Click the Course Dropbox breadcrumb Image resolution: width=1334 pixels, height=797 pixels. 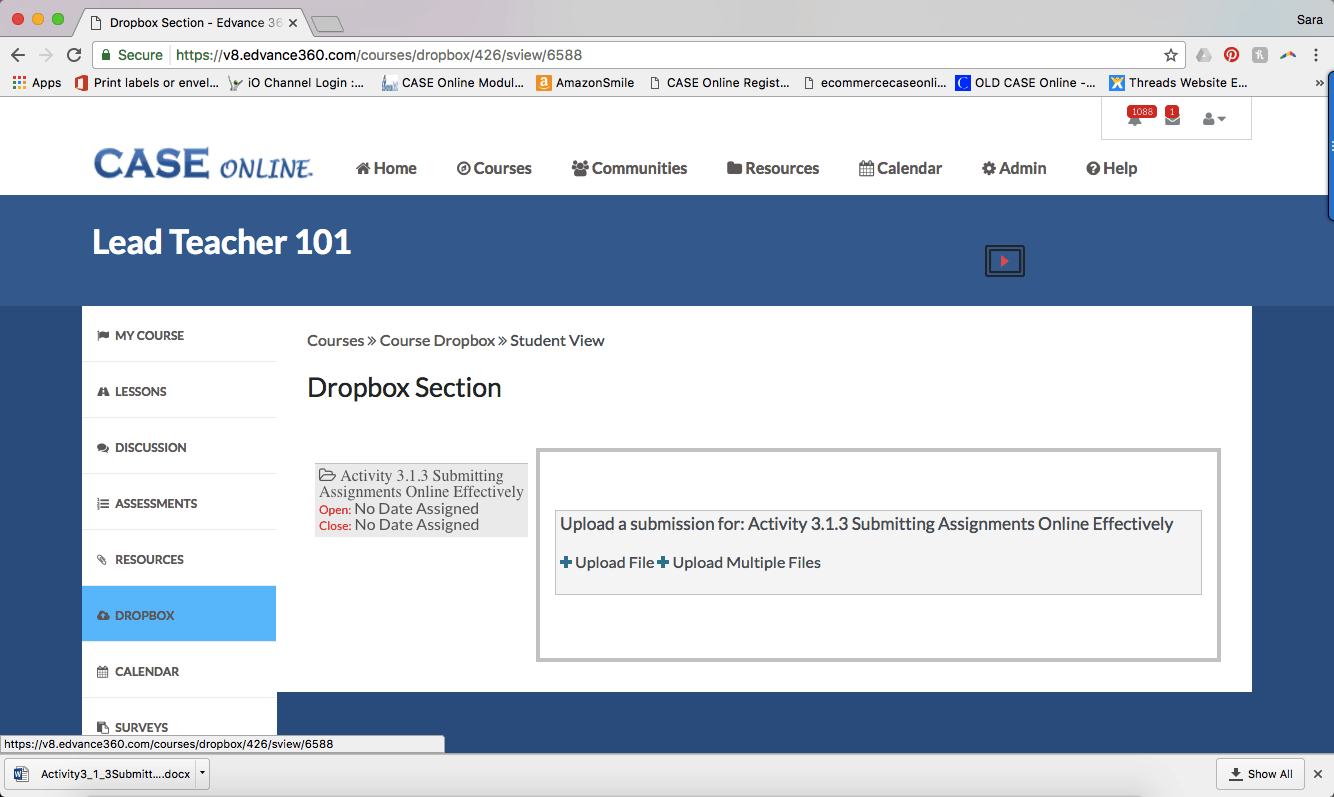tap(437, 340)
